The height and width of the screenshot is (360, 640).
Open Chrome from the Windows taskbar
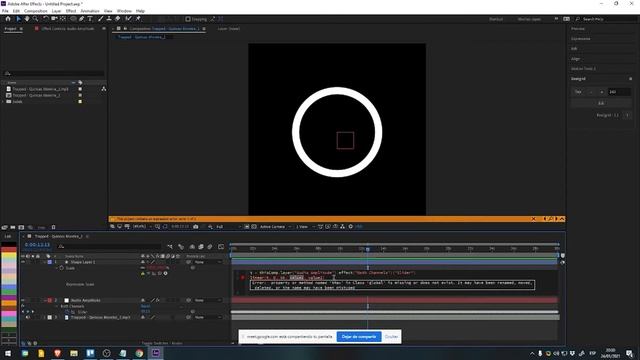click(139, 353)
